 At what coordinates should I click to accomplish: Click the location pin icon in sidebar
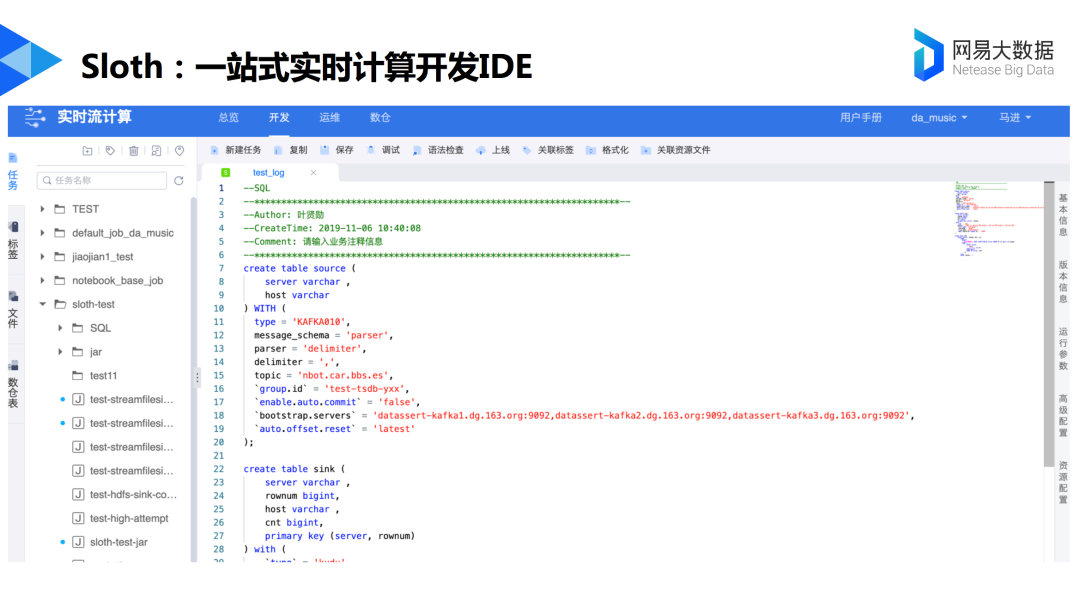tap(179, 151)
